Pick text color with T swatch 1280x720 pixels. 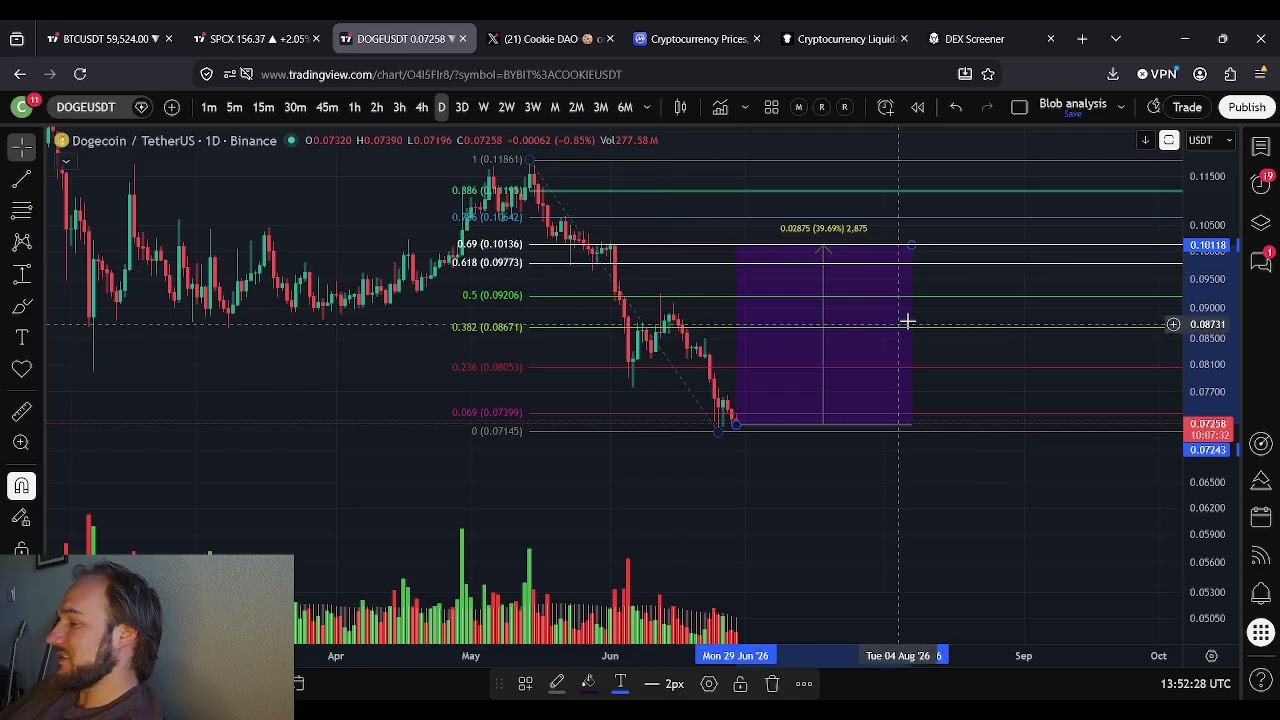(620, 684)
